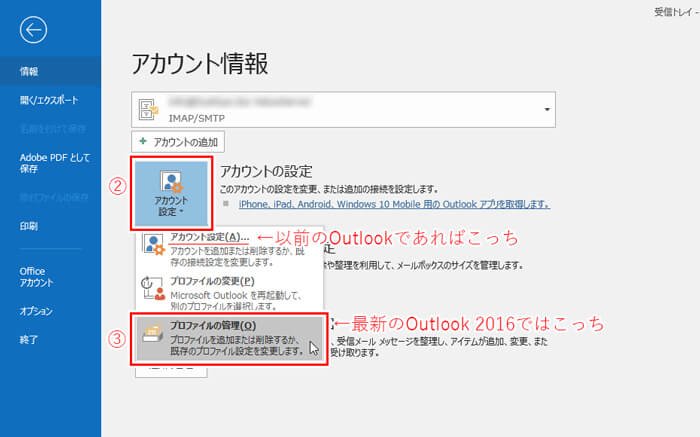700x437 pixels.
Task: Choose プロファイルの変更(P) menu entry
Action: [x=229, y=293]
